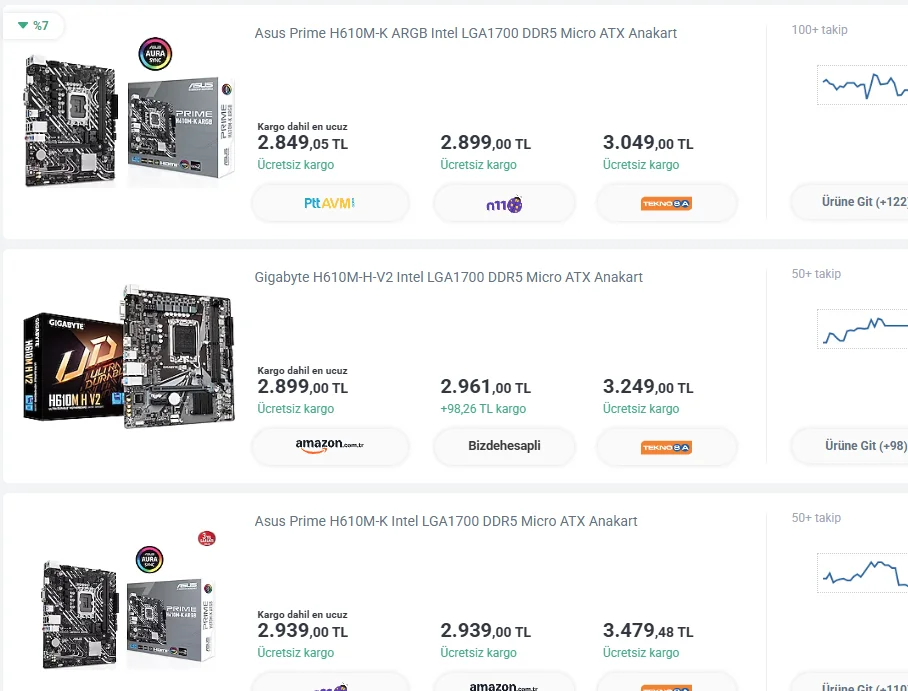The image size is (908, 691).
Task: Click Ürüne Git (+98) button
Action: (850, 446)
